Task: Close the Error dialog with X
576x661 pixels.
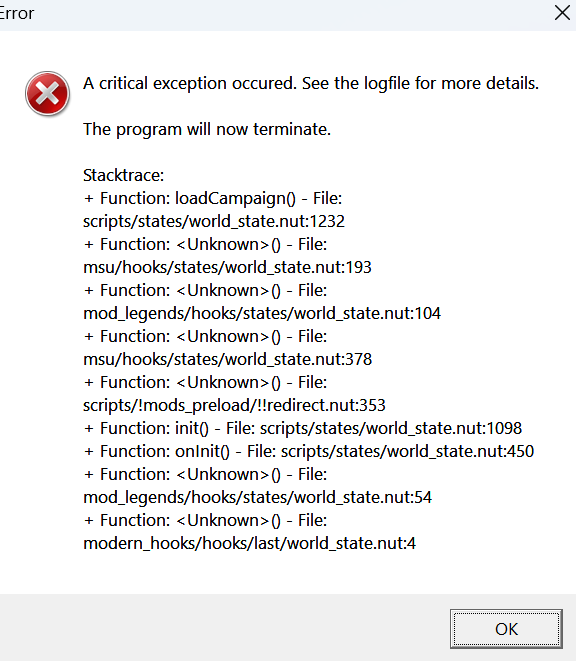Action: click(562, 13)
